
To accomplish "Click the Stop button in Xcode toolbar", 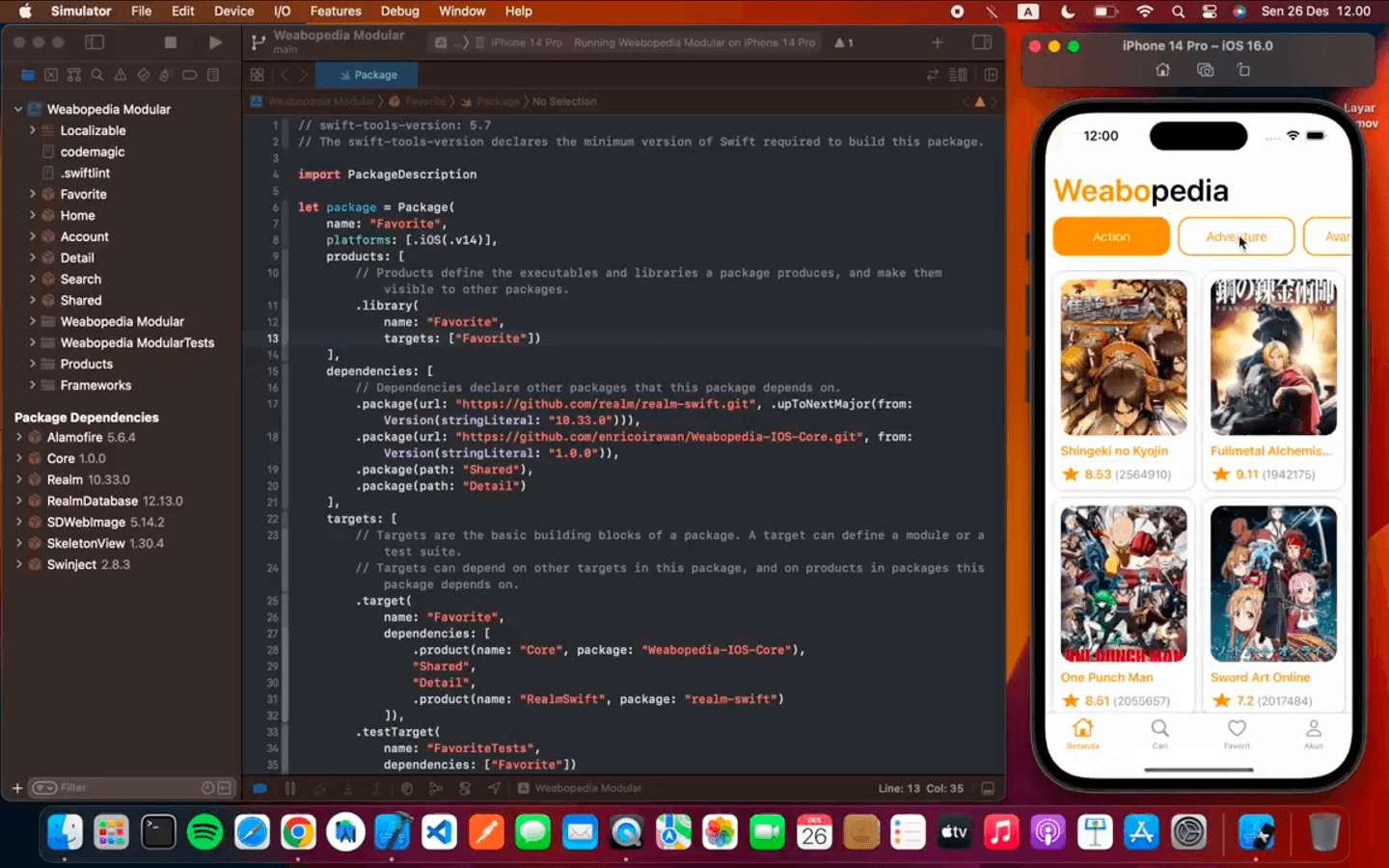I will (x=171, y=42).
